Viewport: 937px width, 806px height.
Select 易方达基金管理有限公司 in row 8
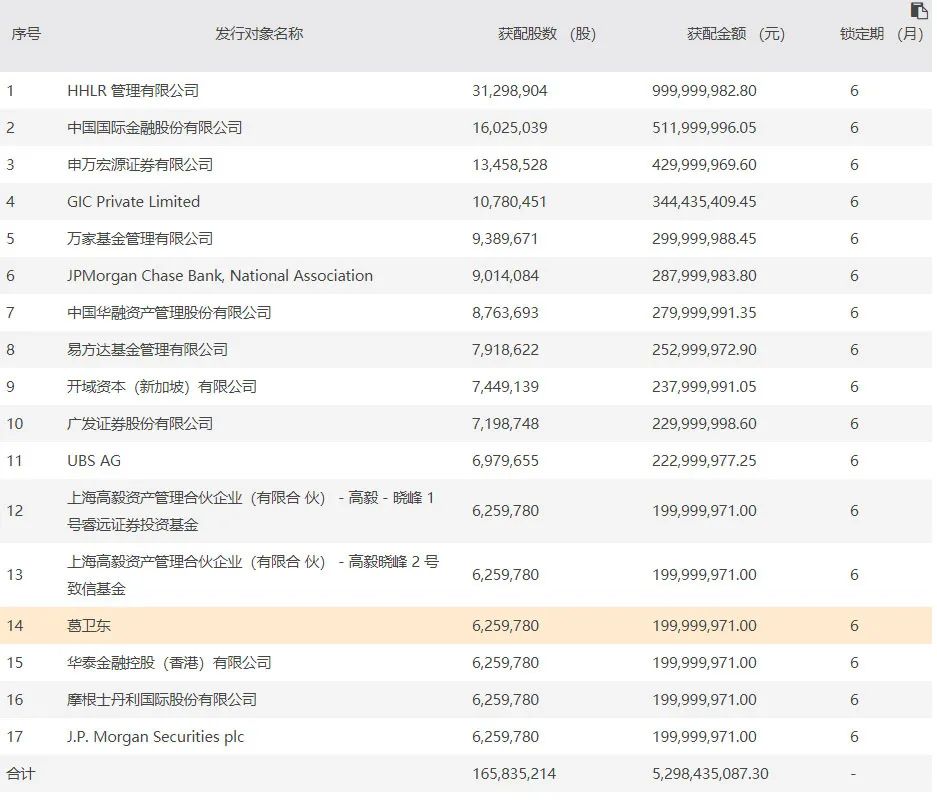pos(147,350)
